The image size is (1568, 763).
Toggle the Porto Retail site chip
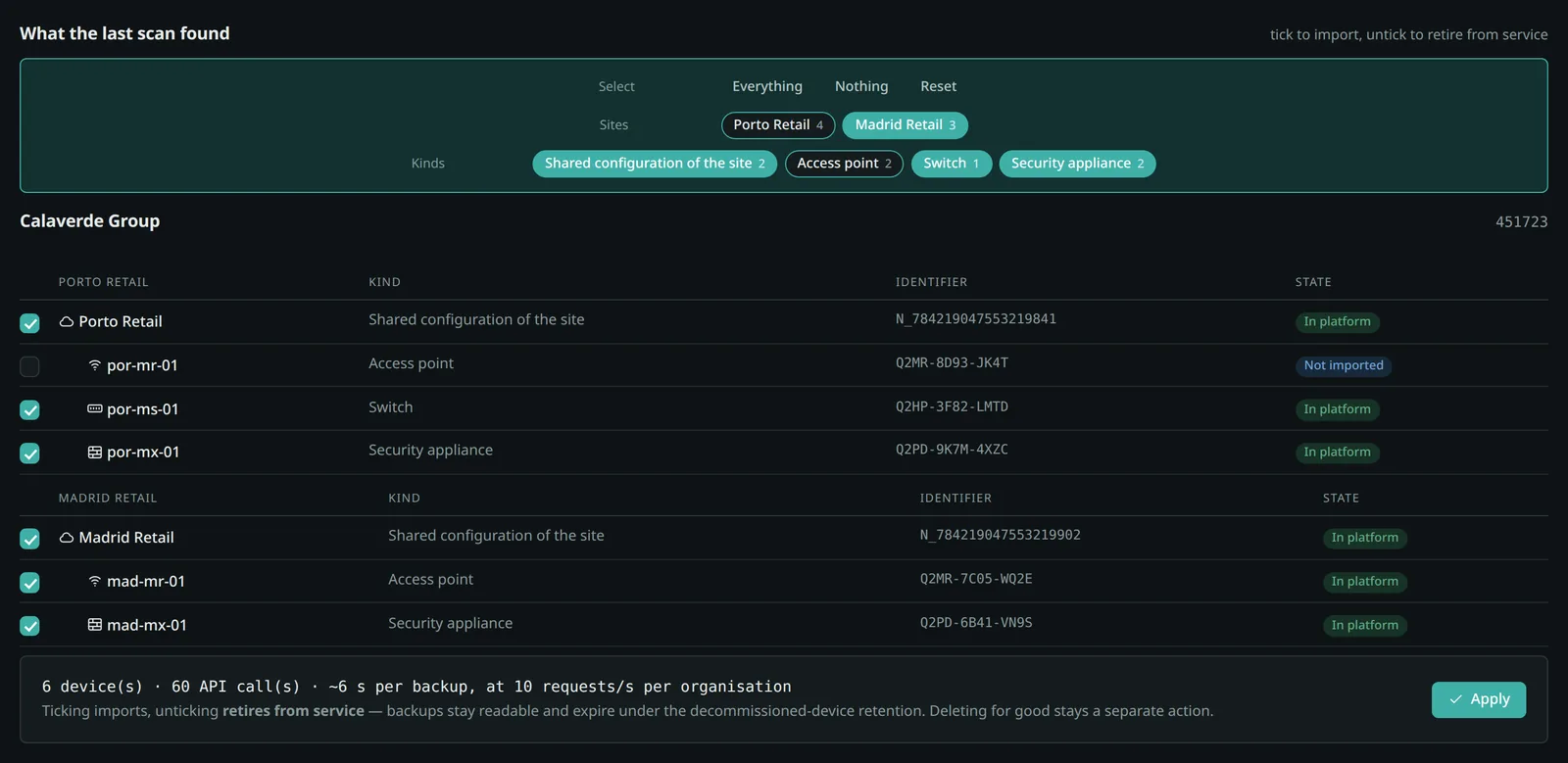pyautogui.click(x=778, y=125)
